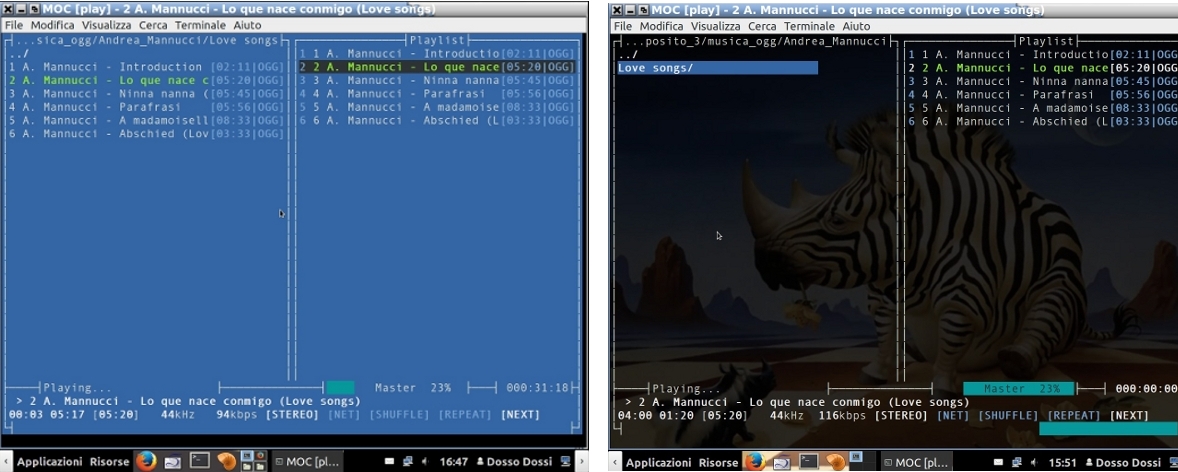This screenshot has width=1178, height=472.
Task: Click the mail envelope tray icon, right taskbar
Action: [x=998, y=461]
